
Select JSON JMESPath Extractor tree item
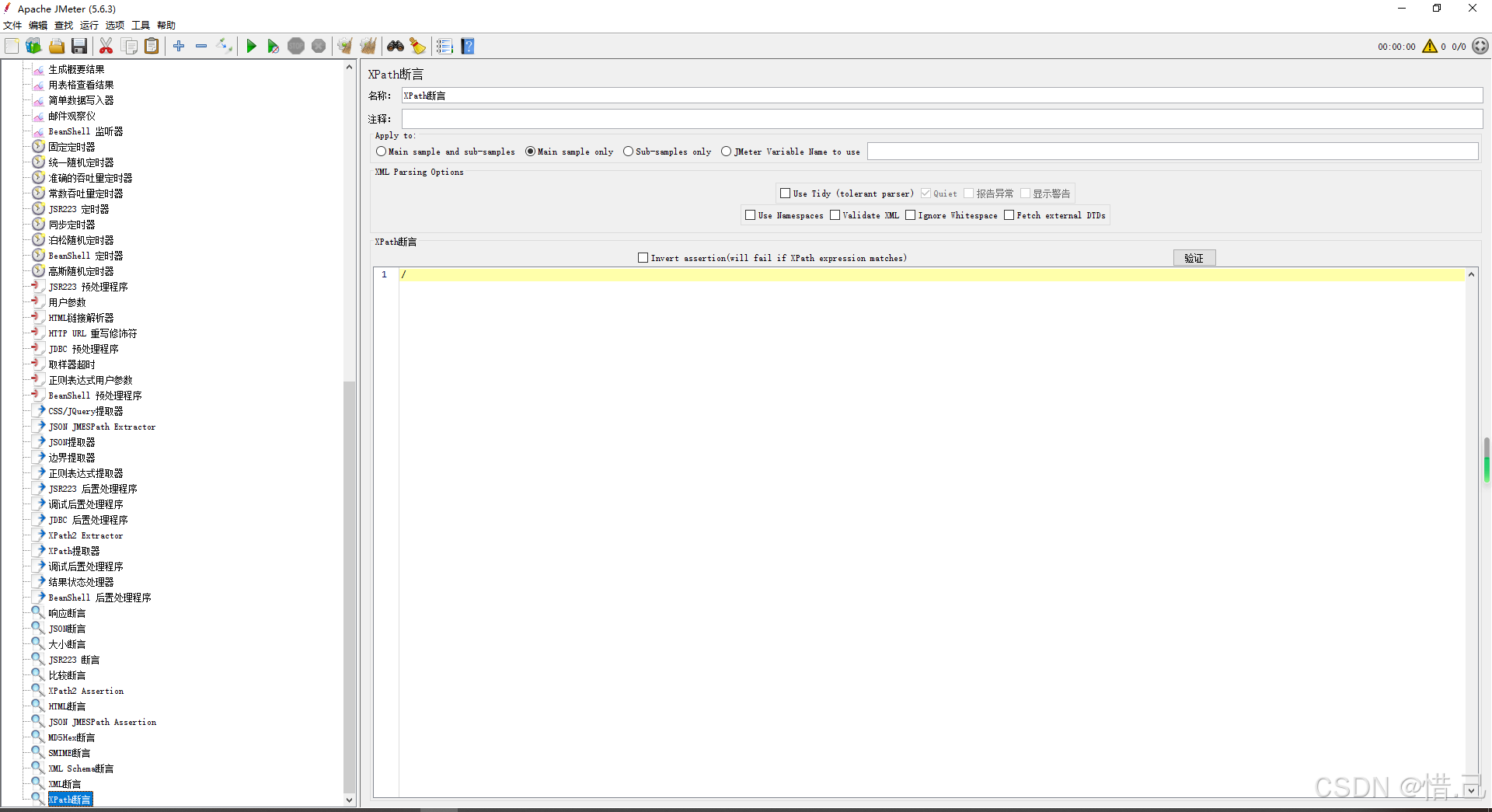point(102,427)
